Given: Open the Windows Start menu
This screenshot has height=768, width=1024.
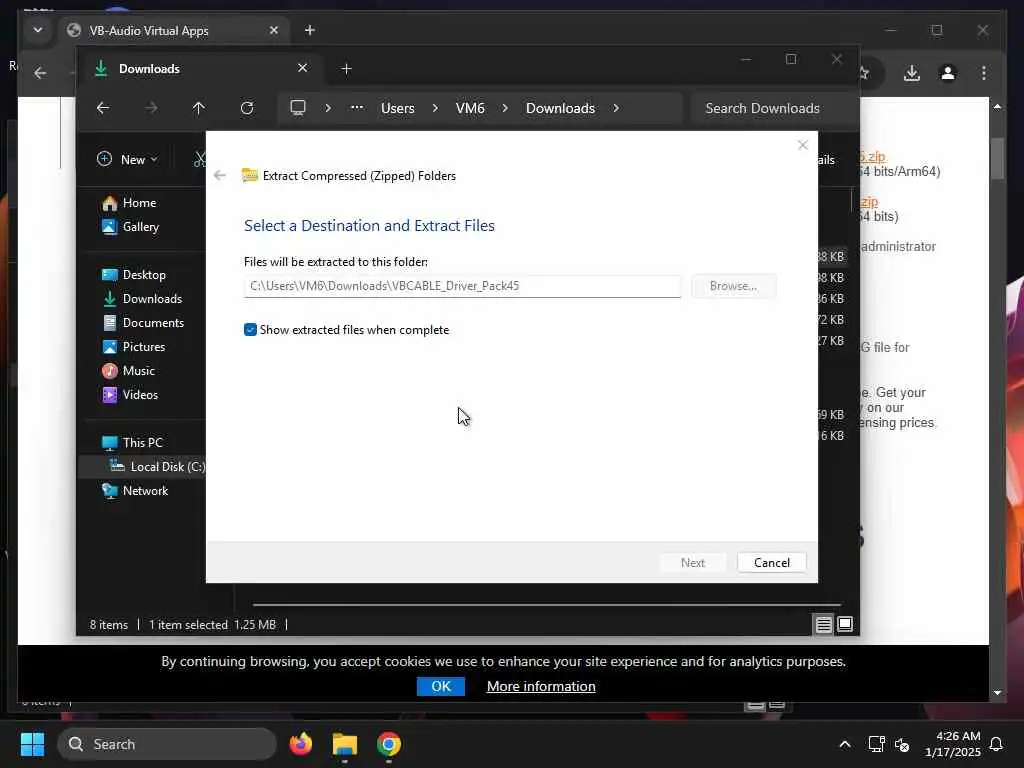Looking at the screenshot, I should point(32,744).
